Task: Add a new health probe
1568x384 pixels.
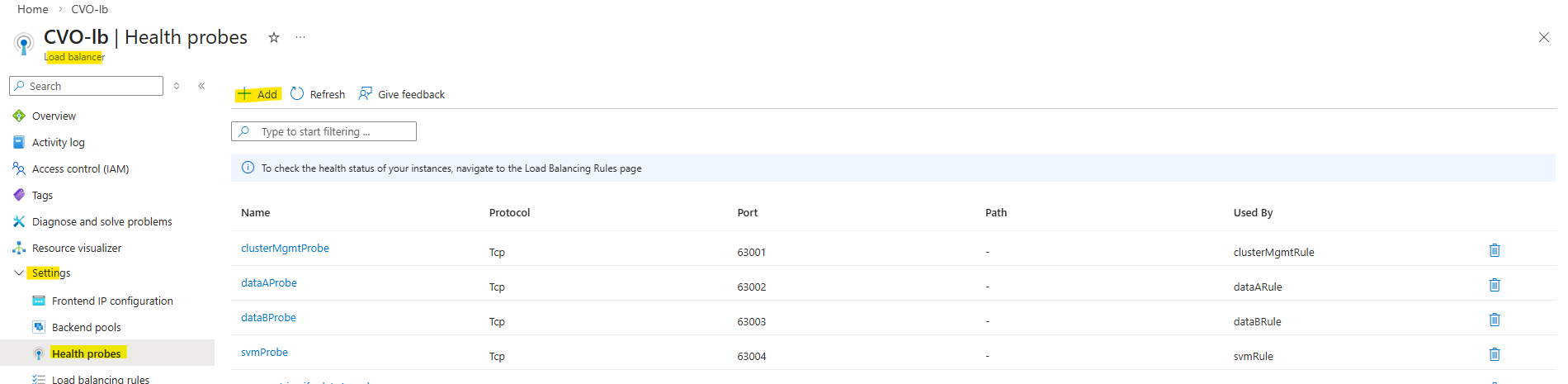Action: tap(257, 94)
